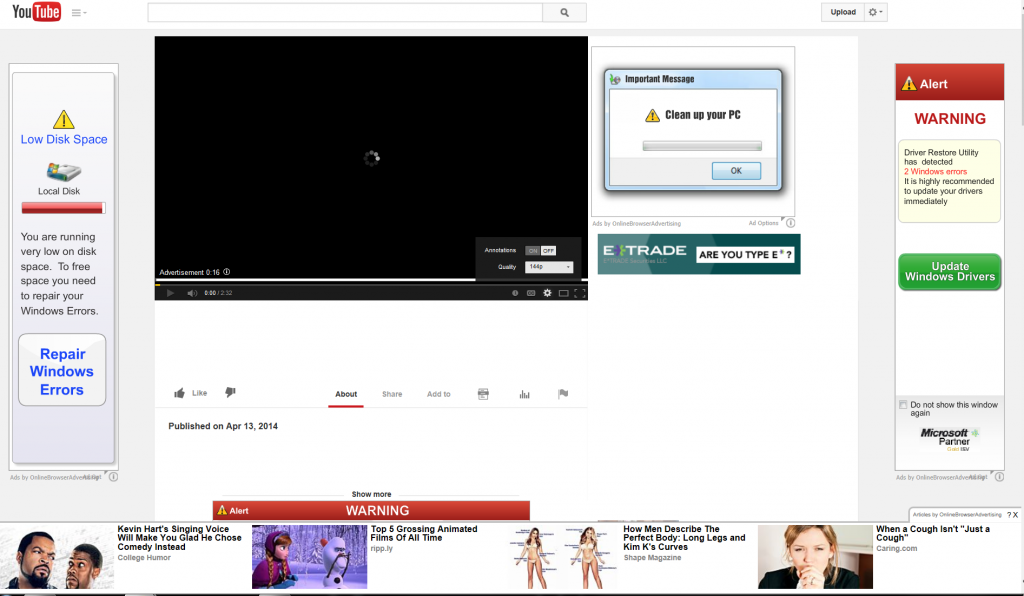Open the gear settings dropdown in header
1024x596 pixels.
[875, 12]
